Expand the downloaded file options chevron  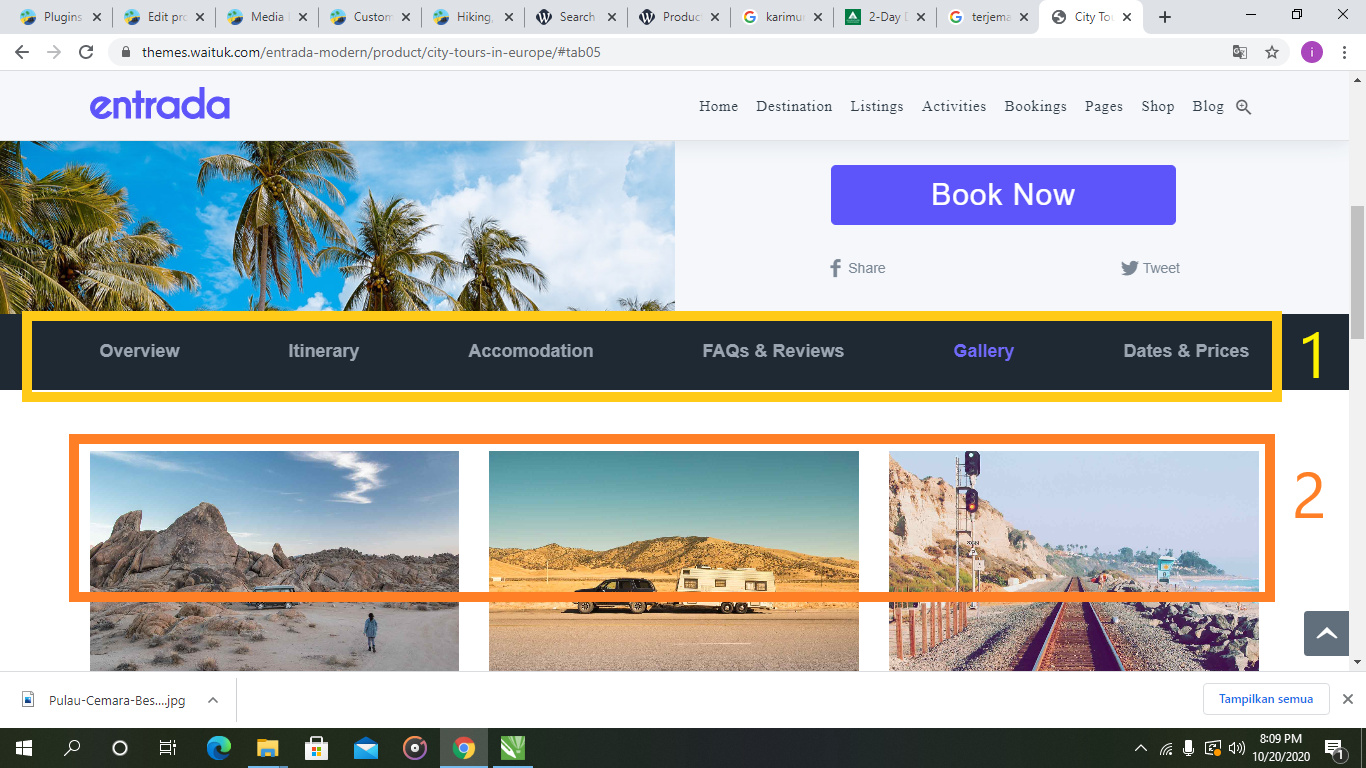[213, 700]
